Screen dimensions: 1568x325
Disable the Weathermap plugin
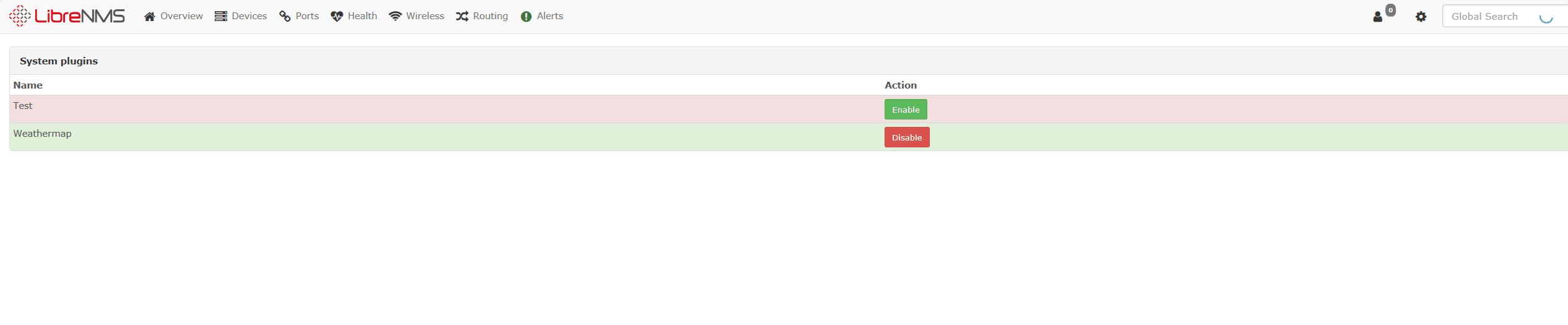907,137
